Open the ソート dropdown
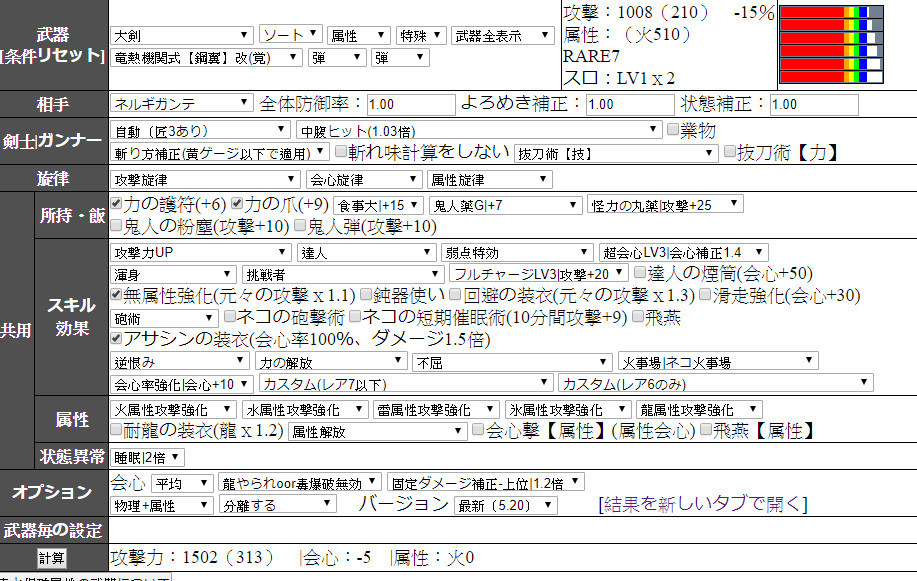Screen dimensions: 917x581 pos(291,35)
